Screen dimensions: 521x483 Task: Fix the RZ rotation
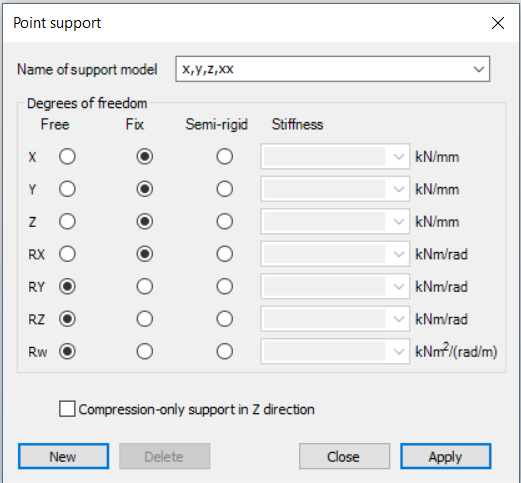145,319
